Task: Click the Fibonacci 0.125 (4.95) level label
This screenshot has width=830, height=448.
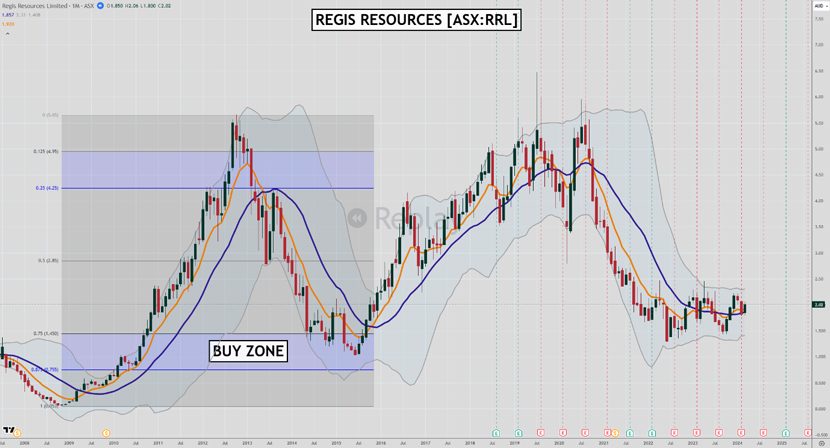Action: (46, 151)
